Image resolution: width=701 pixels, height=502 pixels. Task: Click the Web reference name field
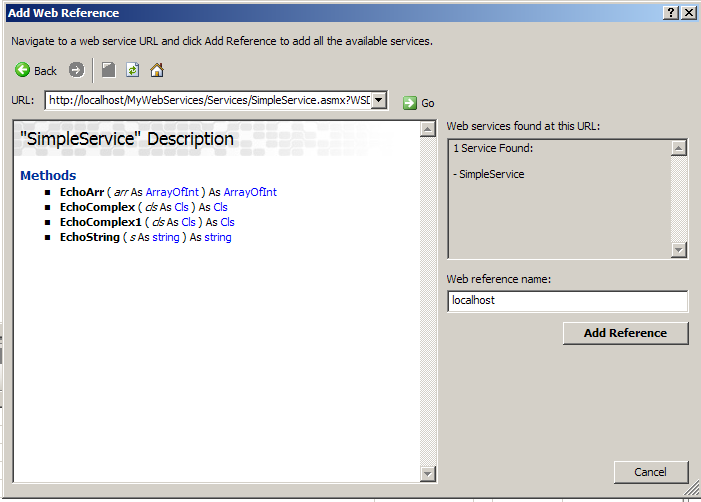567,301
